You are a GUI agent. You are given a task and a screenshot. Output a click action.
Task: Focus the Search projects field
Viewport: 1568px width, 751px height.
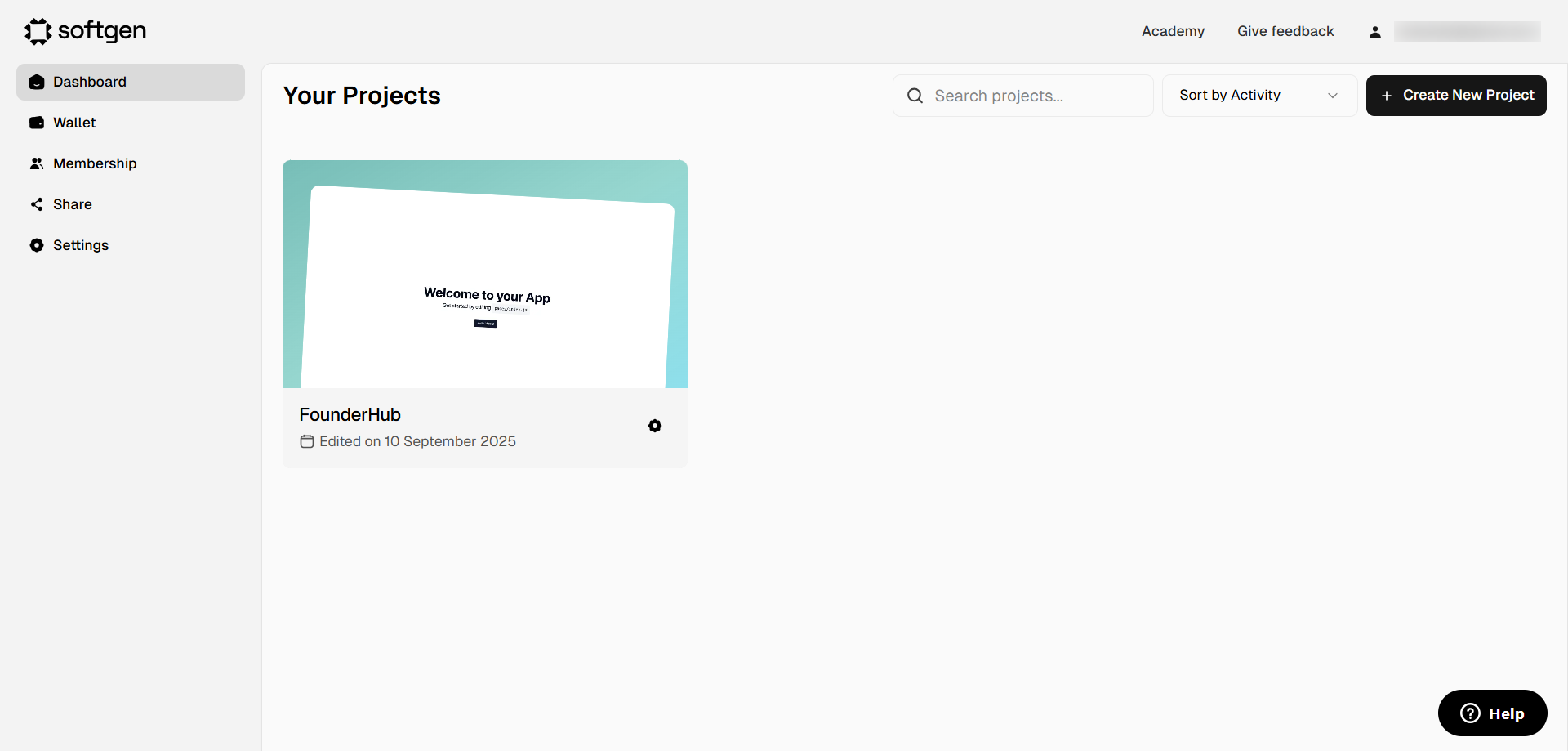(x=1022, y=96)
